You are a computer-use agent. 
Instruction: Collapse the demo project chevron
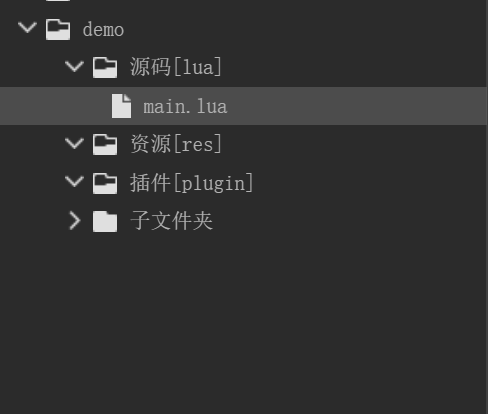[27, 28]
